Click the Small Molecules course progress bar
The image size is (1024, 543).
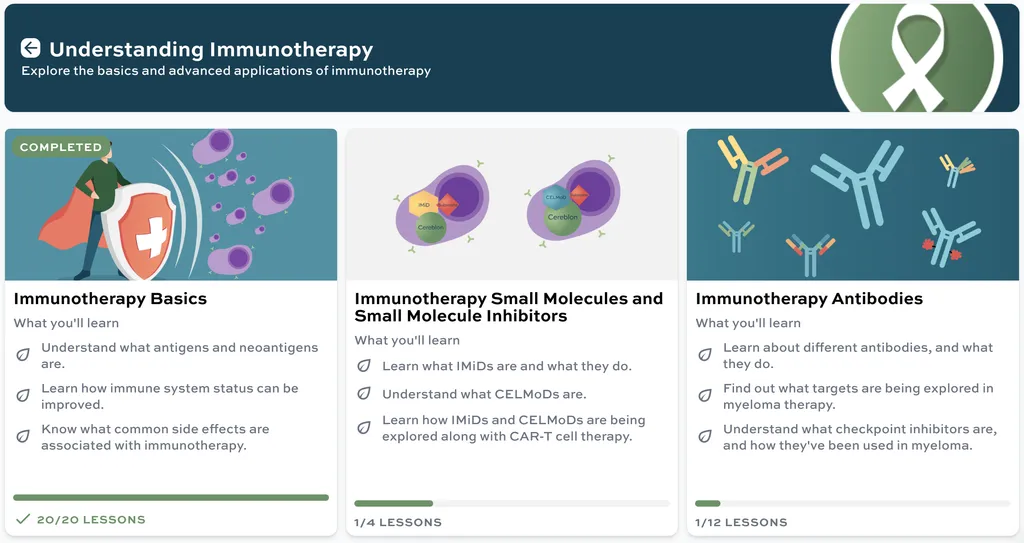512,503
